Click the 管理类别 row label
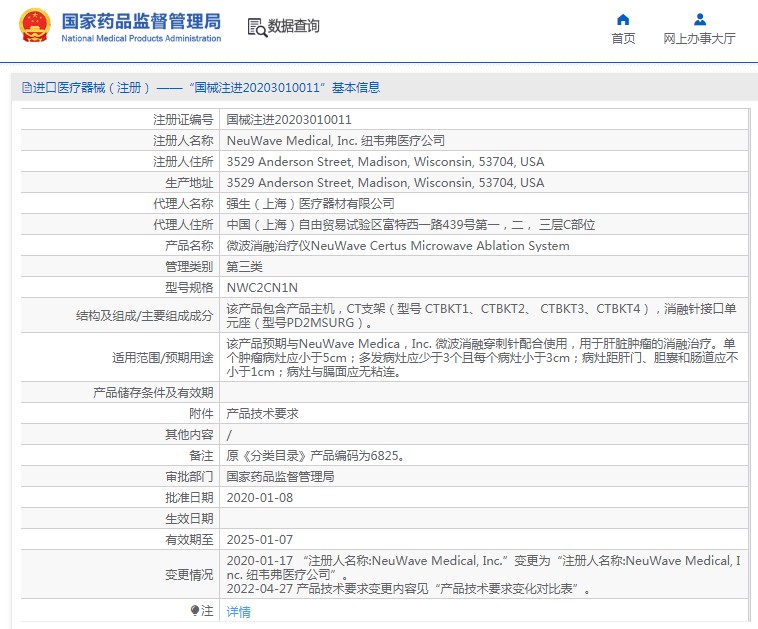The image size is (758, 629). [189, 267]
